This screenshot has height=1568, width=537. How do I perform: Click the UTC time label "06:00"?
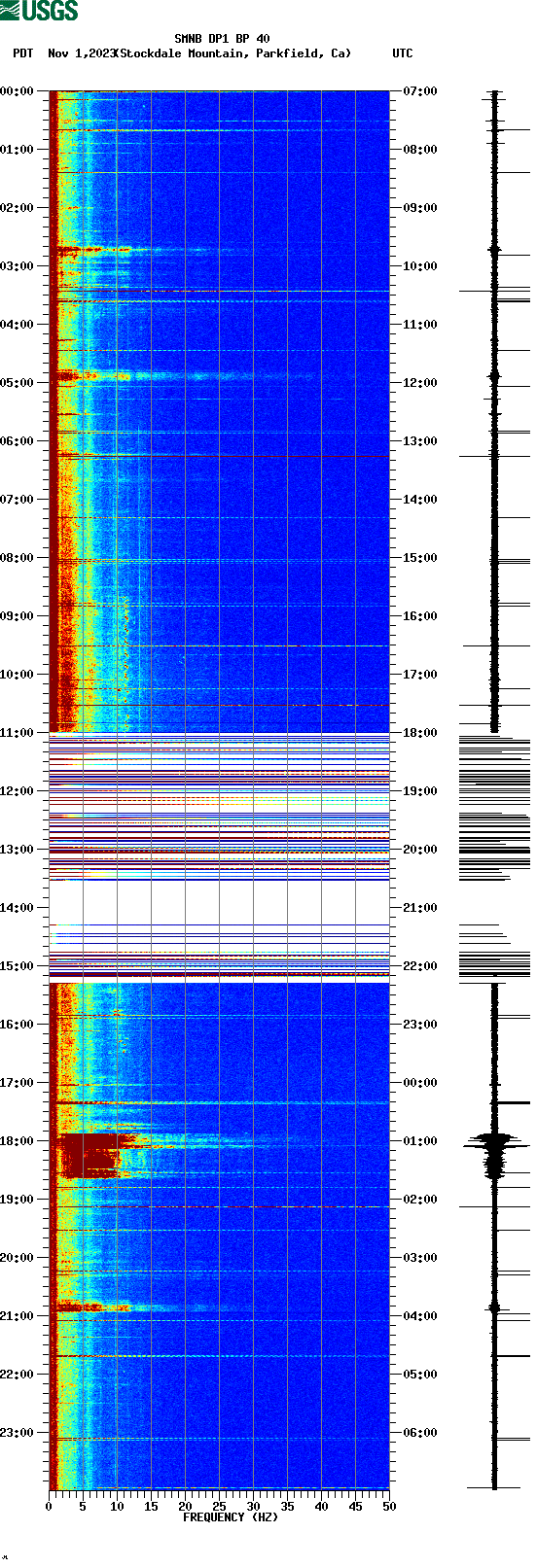(x=420, y=1433)
